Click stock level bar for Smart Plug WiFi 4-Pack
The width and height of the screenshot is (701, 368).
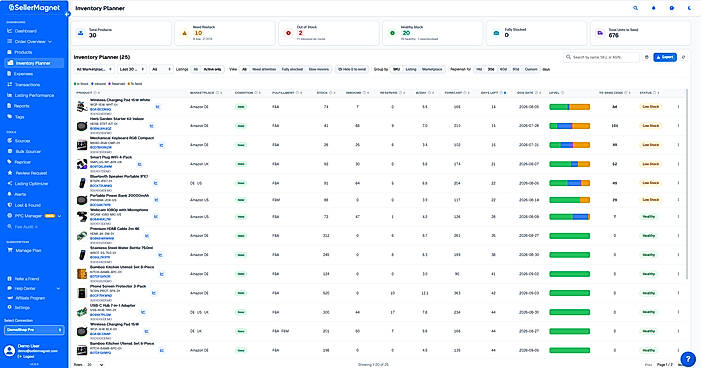click(570, 164)
